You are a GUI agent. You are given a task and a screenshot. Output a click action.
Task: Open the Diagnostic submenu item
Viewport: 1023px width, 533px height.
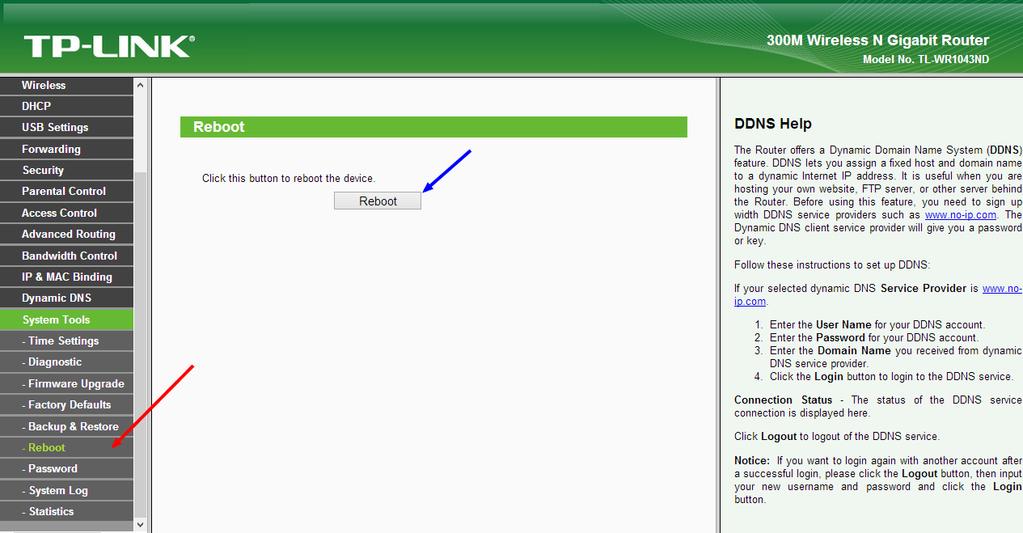67,362
